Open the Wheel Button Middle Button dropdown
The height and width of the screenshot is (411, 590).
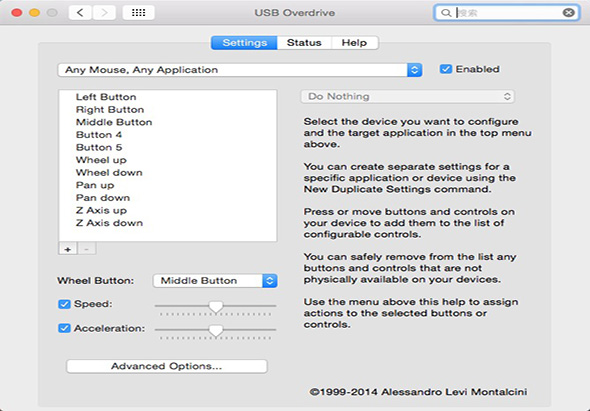(x=215, y=281)
